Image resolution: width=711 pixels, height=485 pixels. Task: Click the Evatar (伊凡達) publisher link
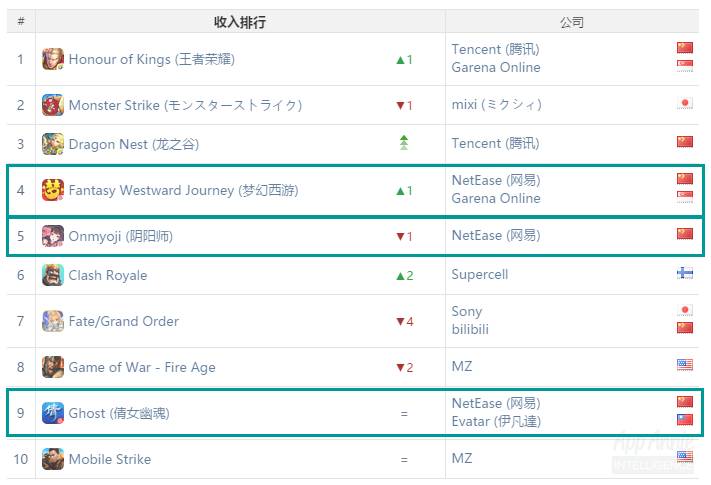496,421
